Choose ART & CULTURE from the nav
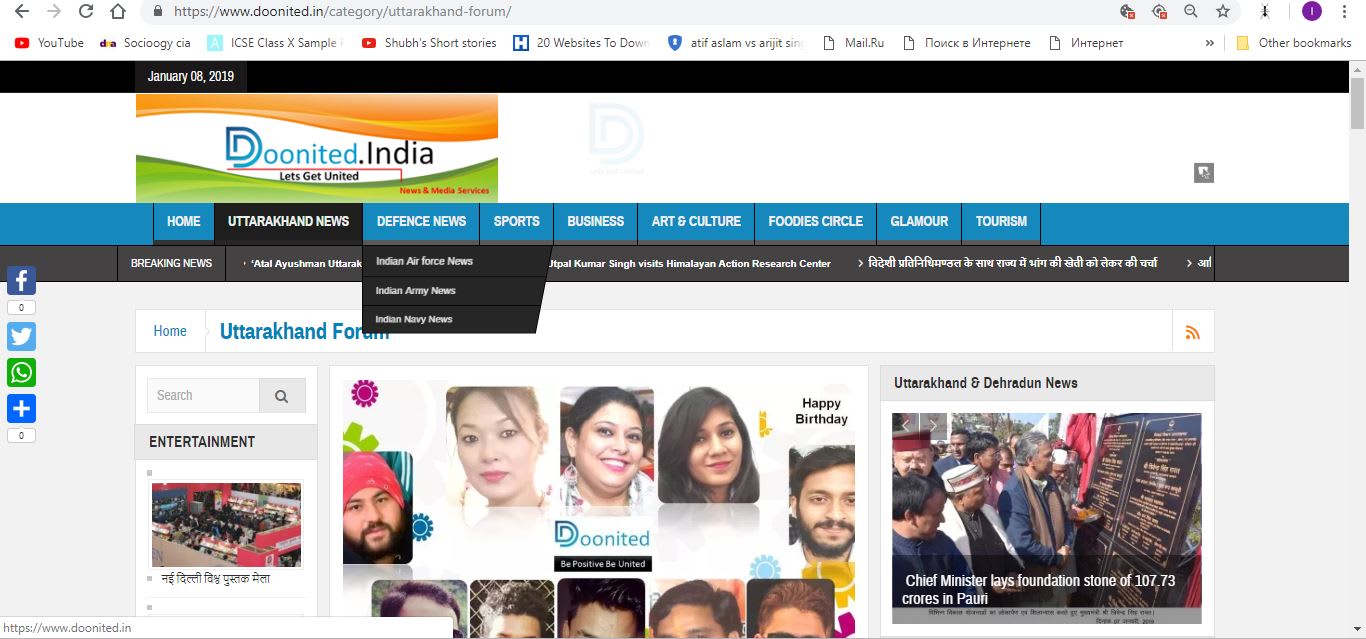 pyautogui.click(x=696, y=222)
